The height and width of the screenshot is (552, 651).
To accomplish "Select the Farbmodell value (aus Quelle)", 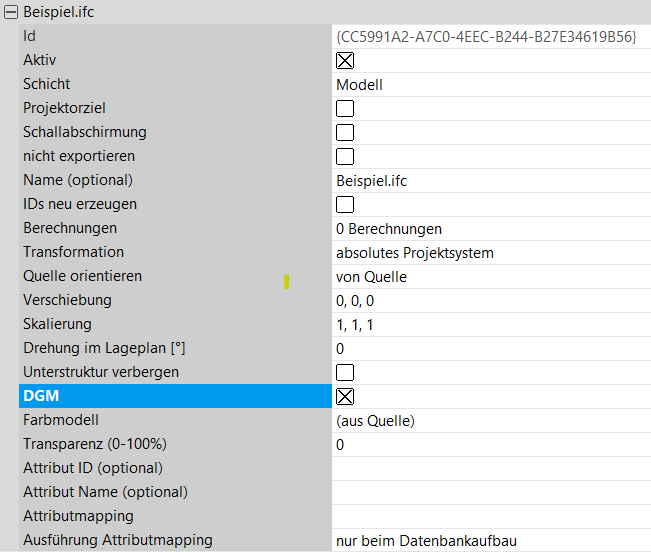I will [490, 420].
